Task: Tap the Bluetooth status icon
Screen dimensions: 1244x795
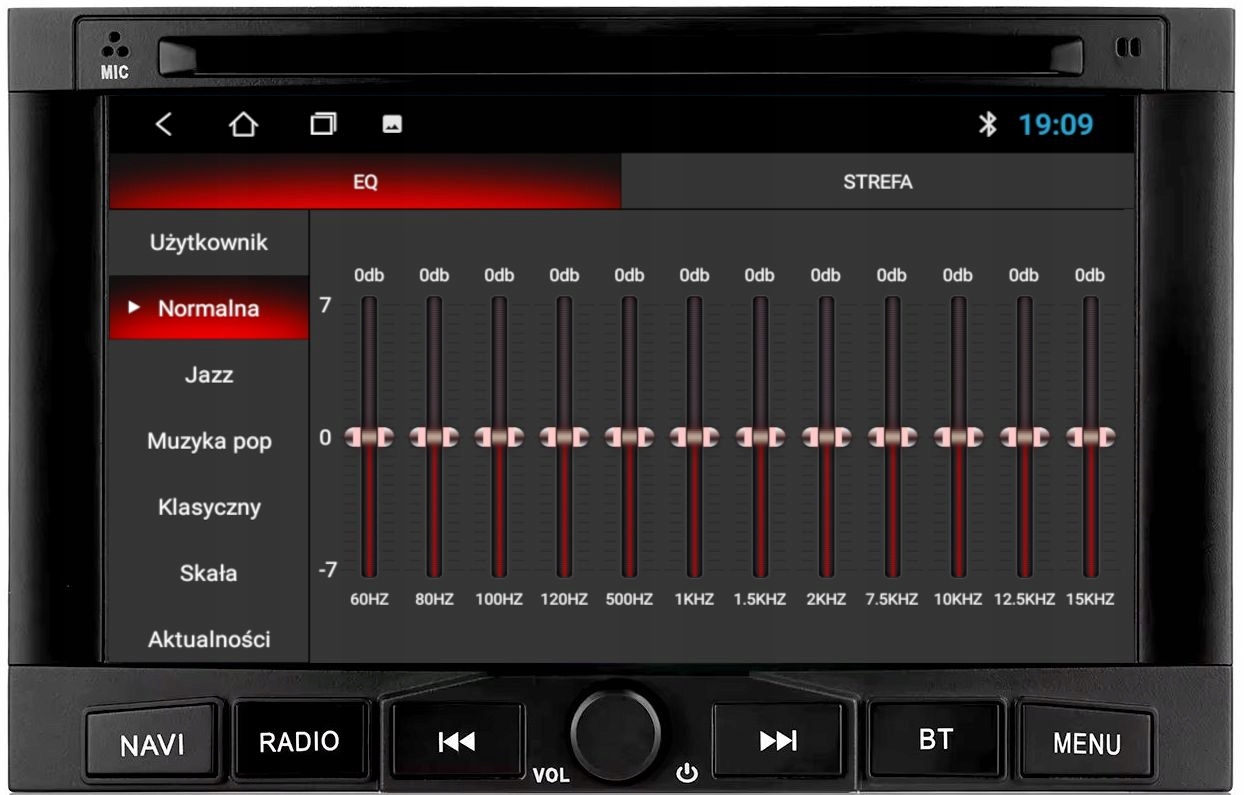Action: (987, 124)
